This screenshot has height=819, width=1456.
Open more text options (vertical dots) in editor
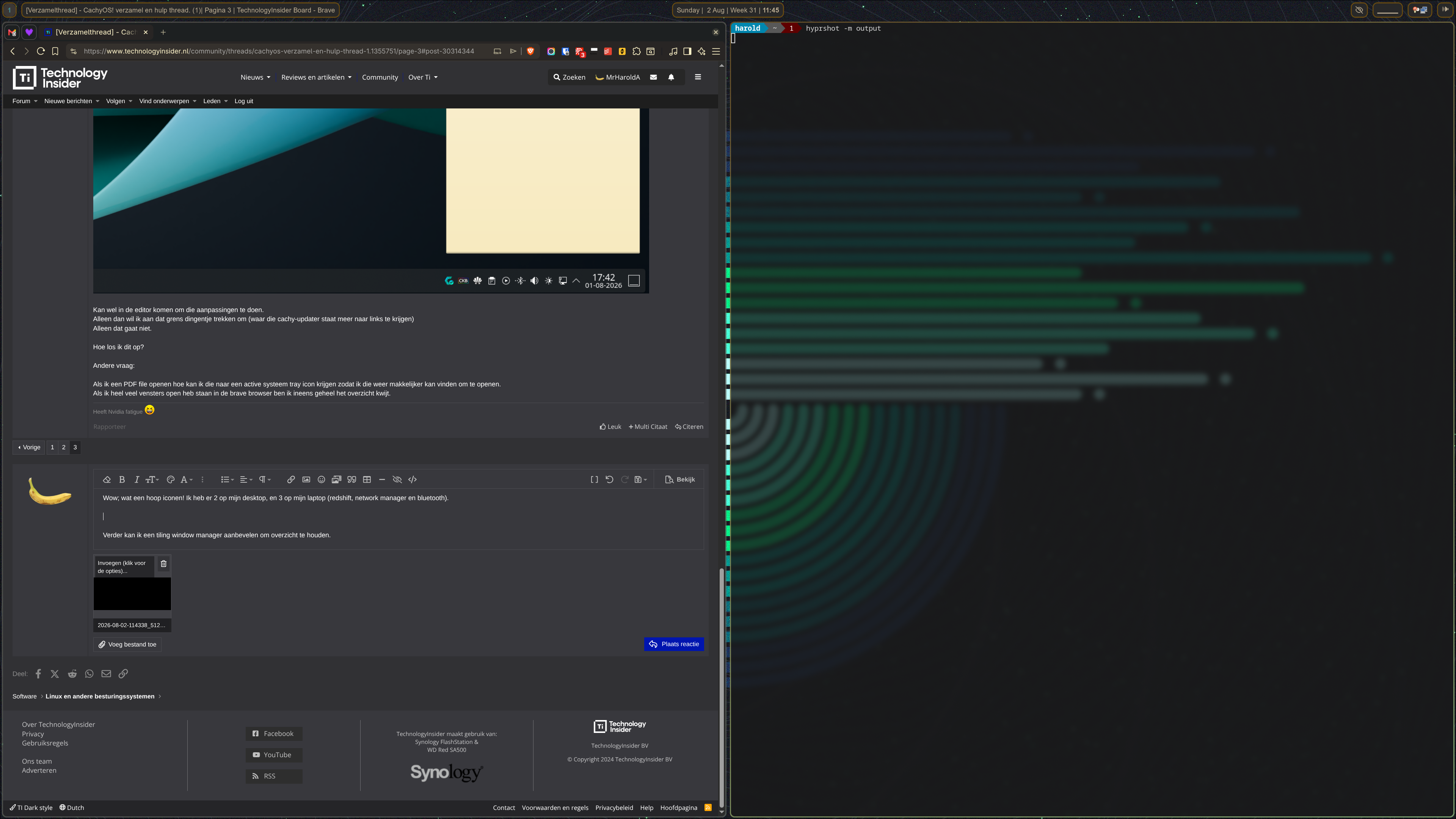[x=202, y=480]
